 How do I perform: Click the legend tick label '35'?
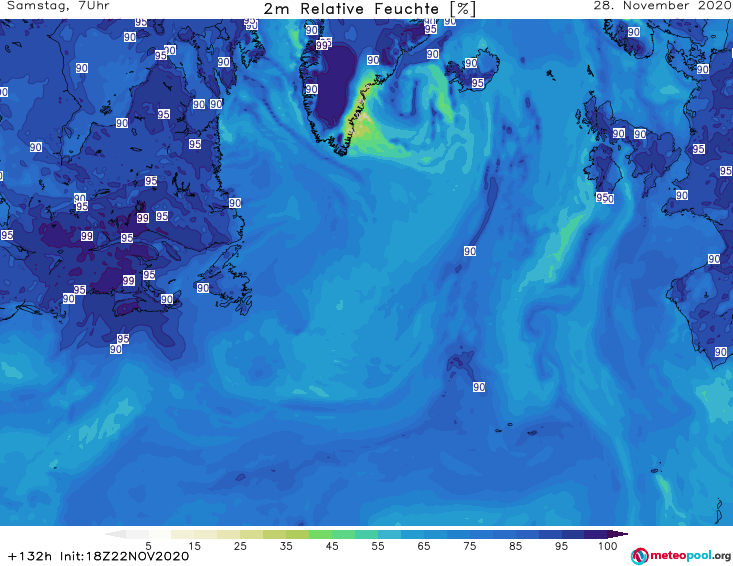286,546
